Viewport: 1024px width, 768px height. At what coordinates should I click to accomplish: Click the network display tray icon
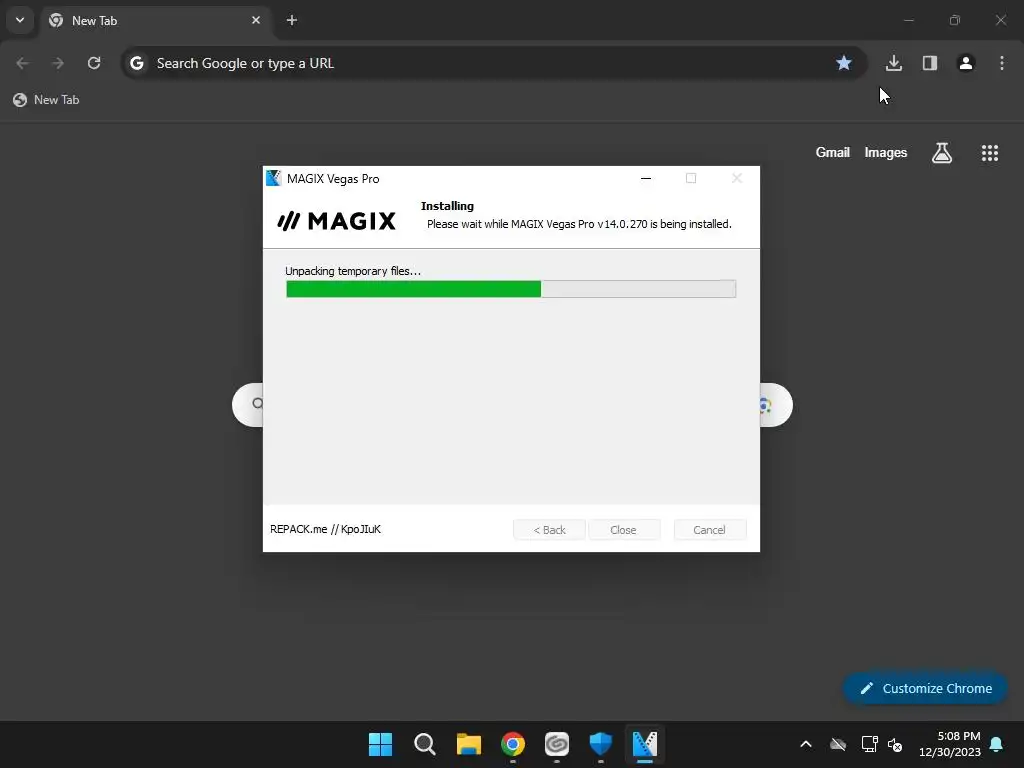tap(869, 744)
